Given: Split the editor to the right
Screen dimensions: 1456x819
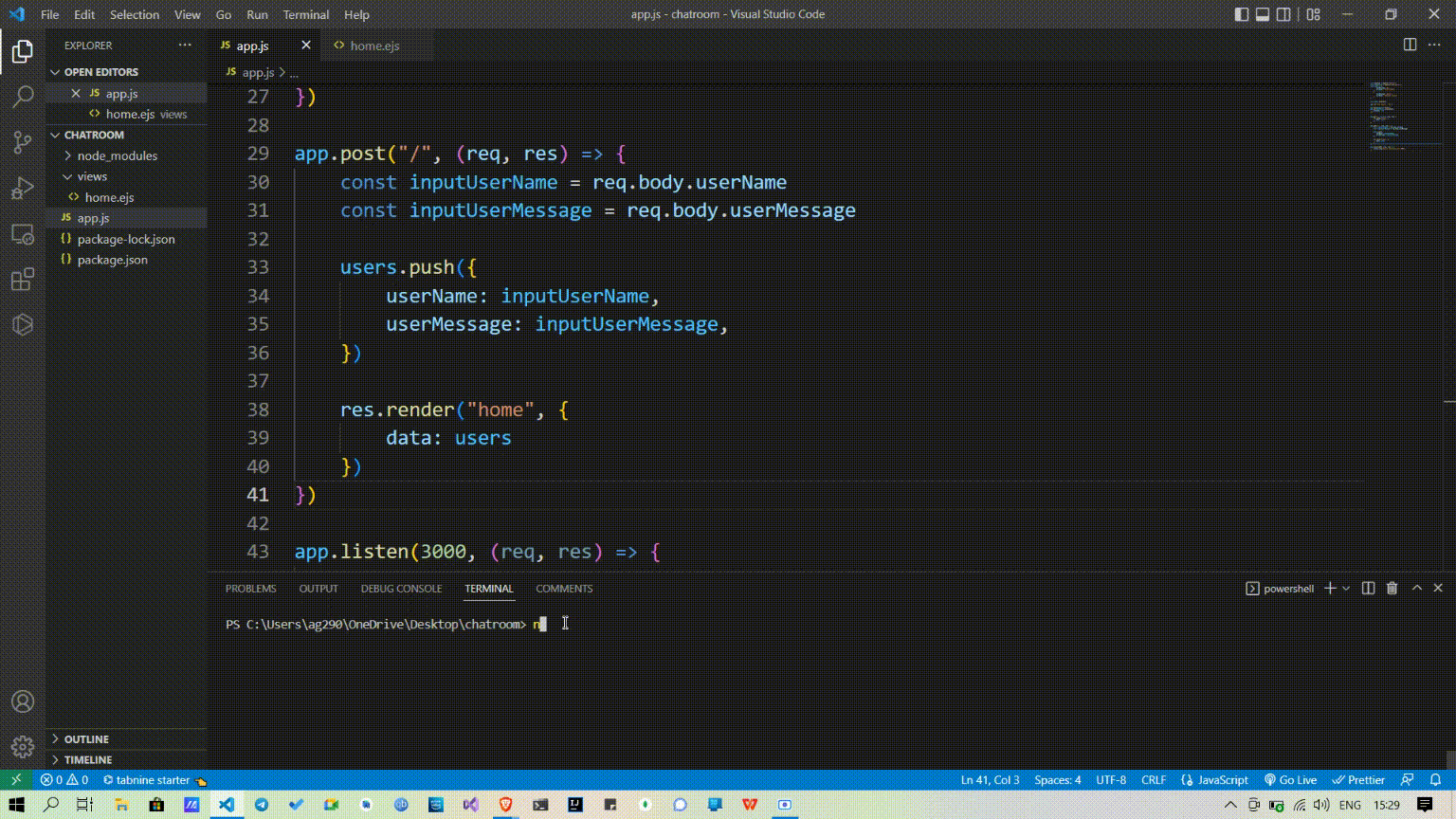Looking at the screenshot, I should click(x=1410, y=45).
